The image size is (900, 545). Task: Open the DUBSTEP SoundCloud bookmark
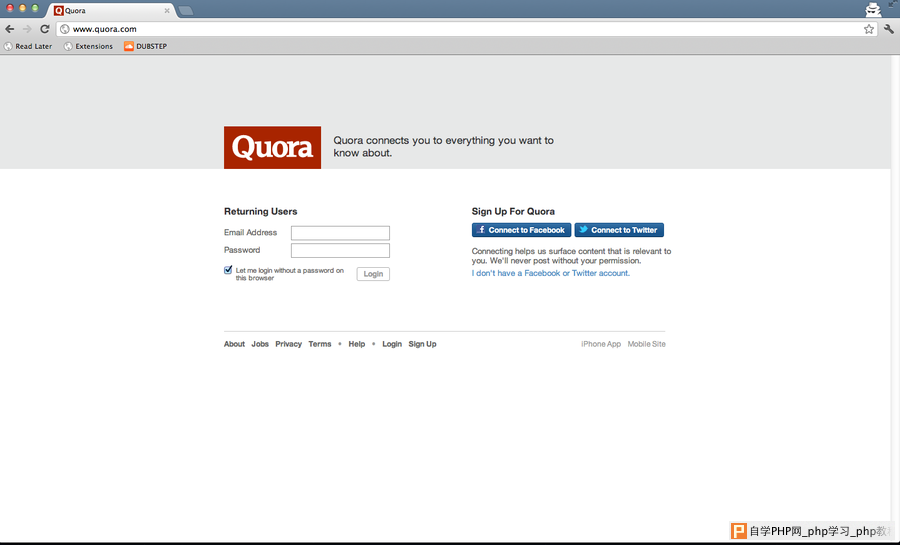tap(145, 46)
